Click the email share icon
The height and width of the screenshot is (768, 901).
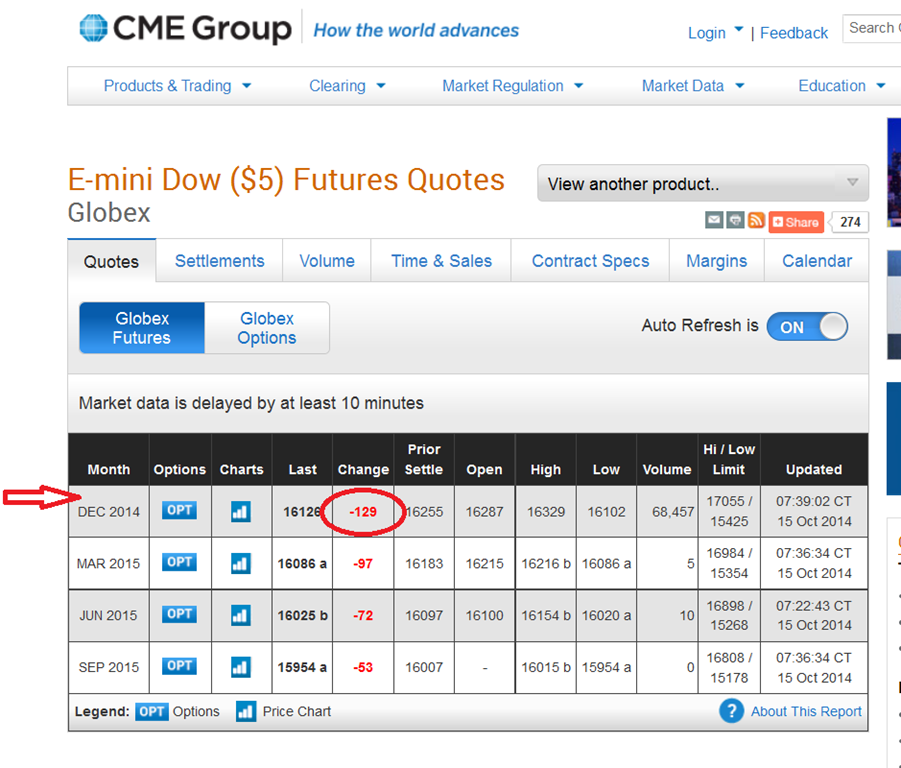tap(714, 220)
